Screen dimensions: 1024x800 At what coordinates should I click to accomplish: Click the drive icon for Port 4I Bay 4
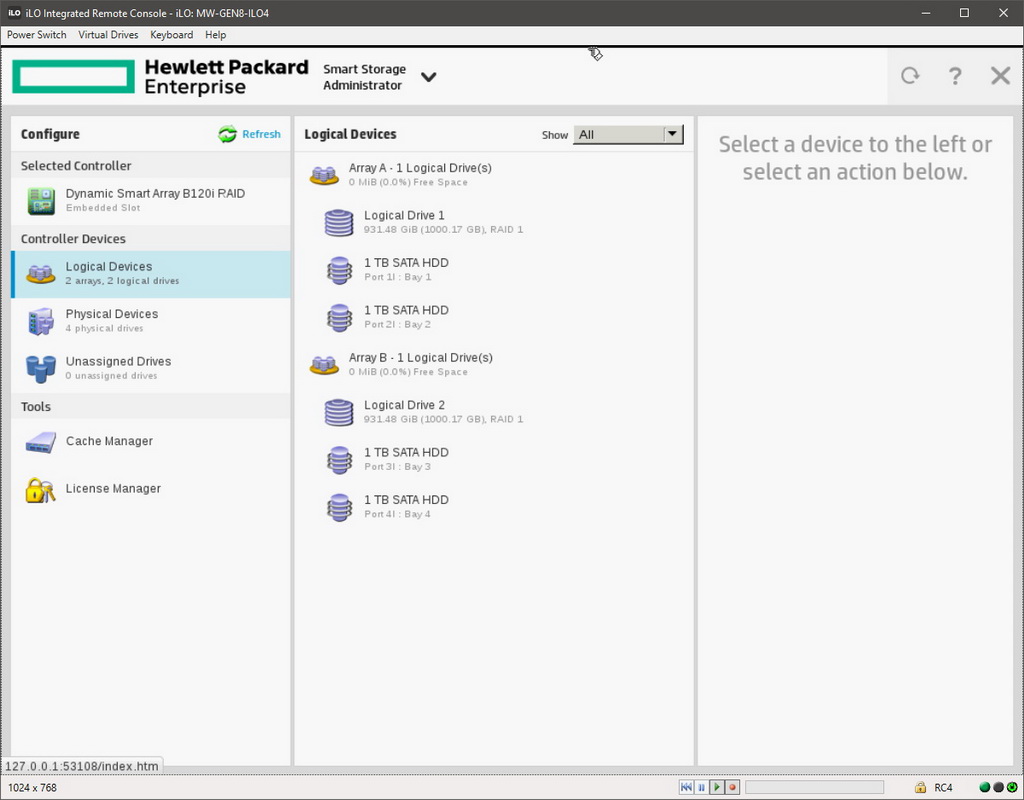pos(339,508)
